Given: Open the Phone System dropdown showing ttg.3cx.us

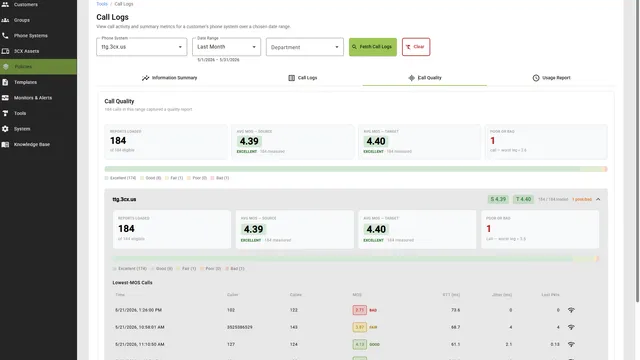Looking at the screenshot, I should [142, 47].
